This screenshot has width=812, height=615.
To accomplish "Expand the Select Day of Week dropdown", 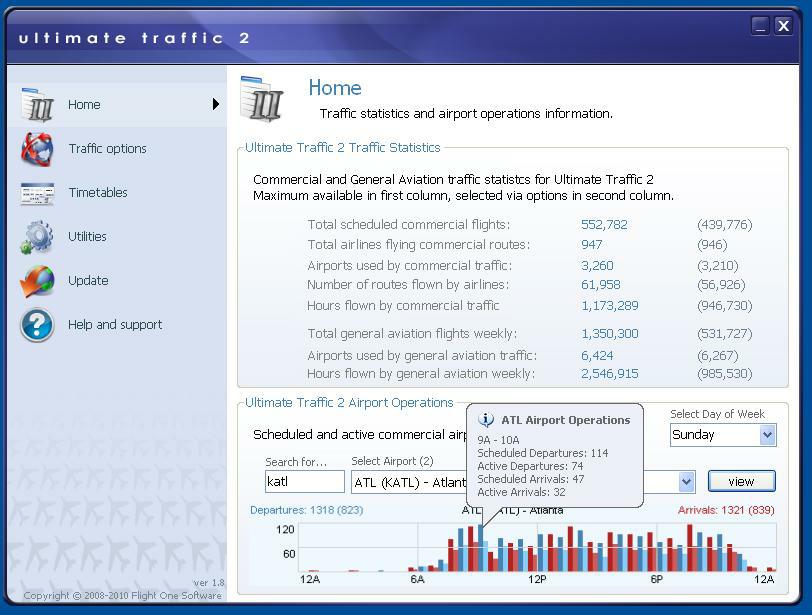I will (767, 435).
